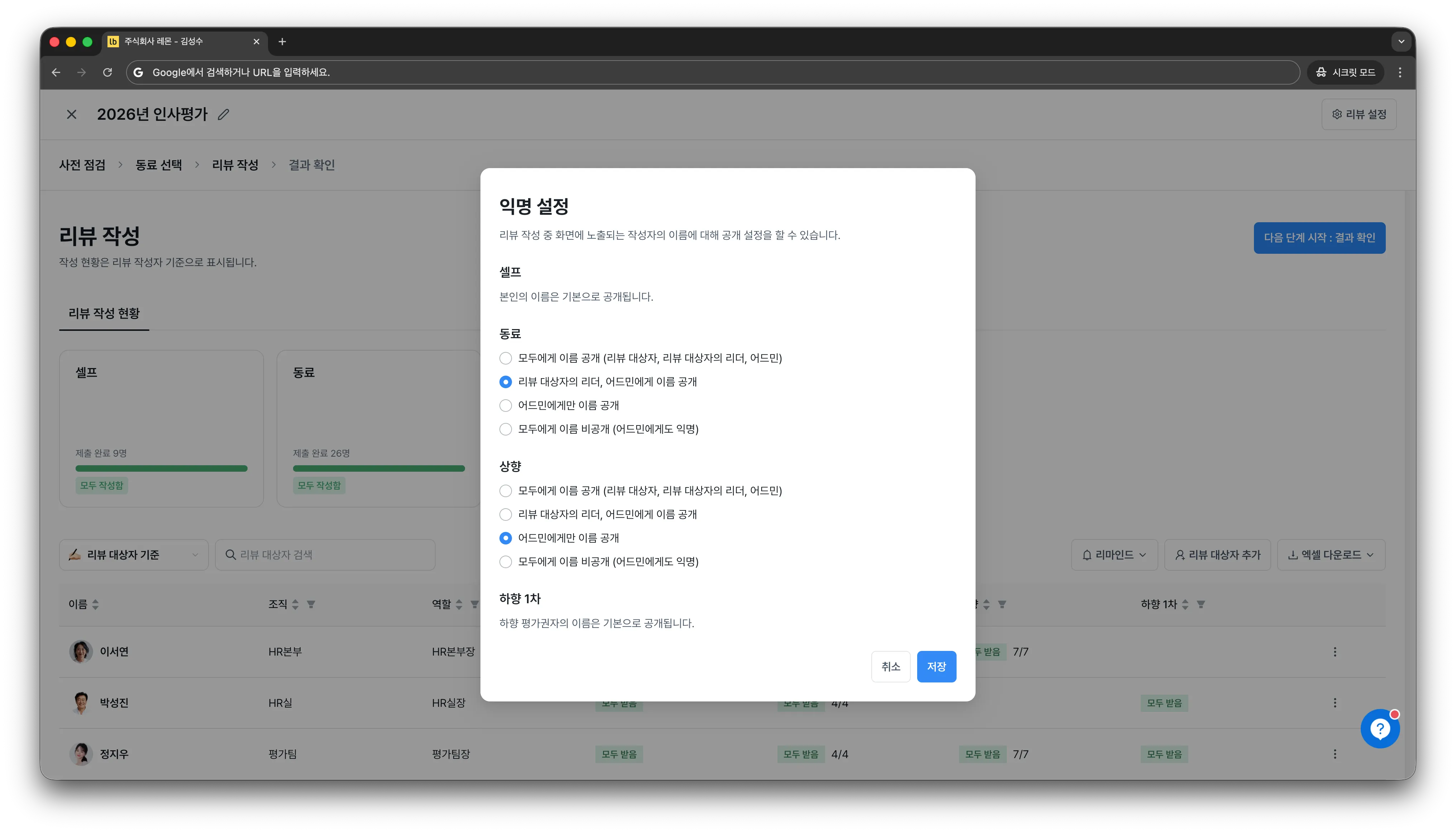The image size is (1456, 833).
Task: Sort the 이름 column
Action: [x=96, y=604]
